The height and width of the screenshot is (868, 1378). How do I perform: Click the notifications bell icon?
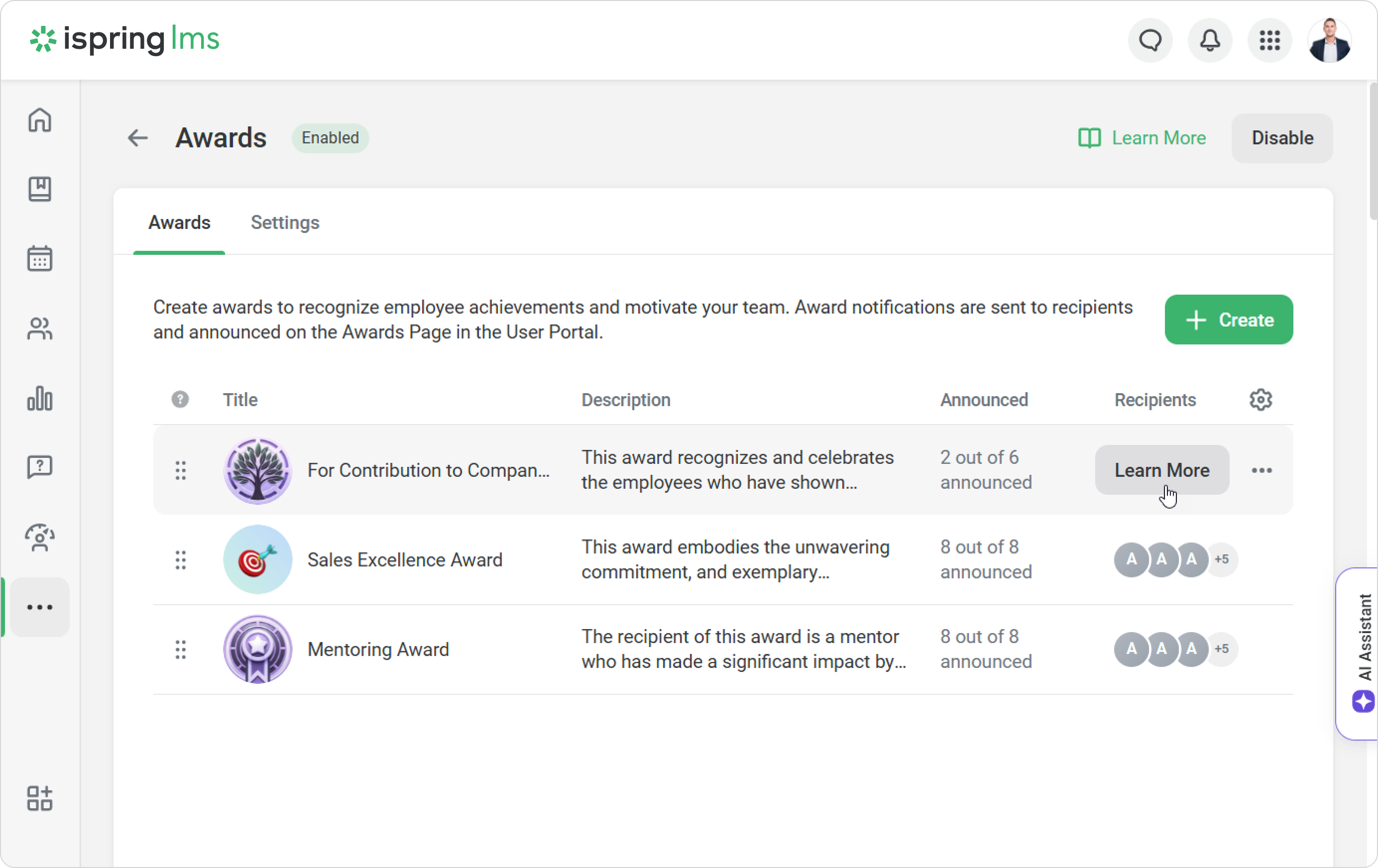(x=1210, y=41)
